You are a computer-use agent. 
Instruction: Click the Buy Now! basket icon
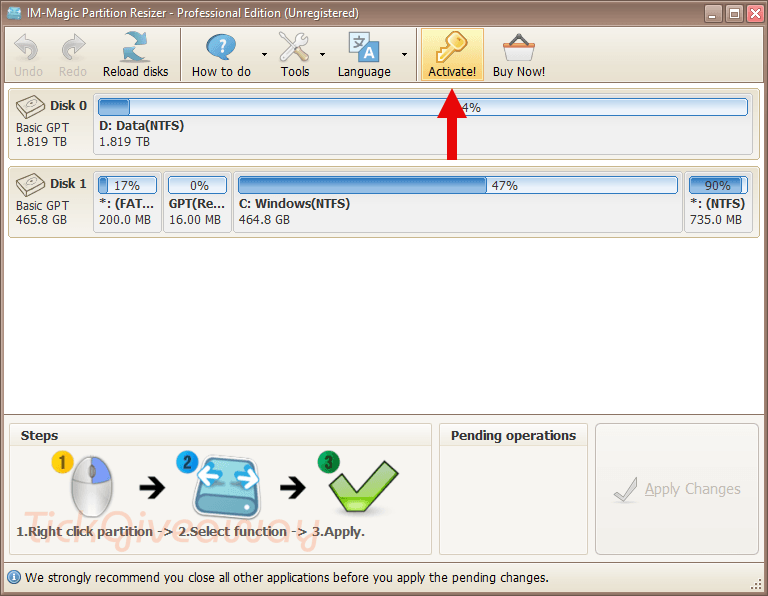pyautogui.click(x=519, y=48)
